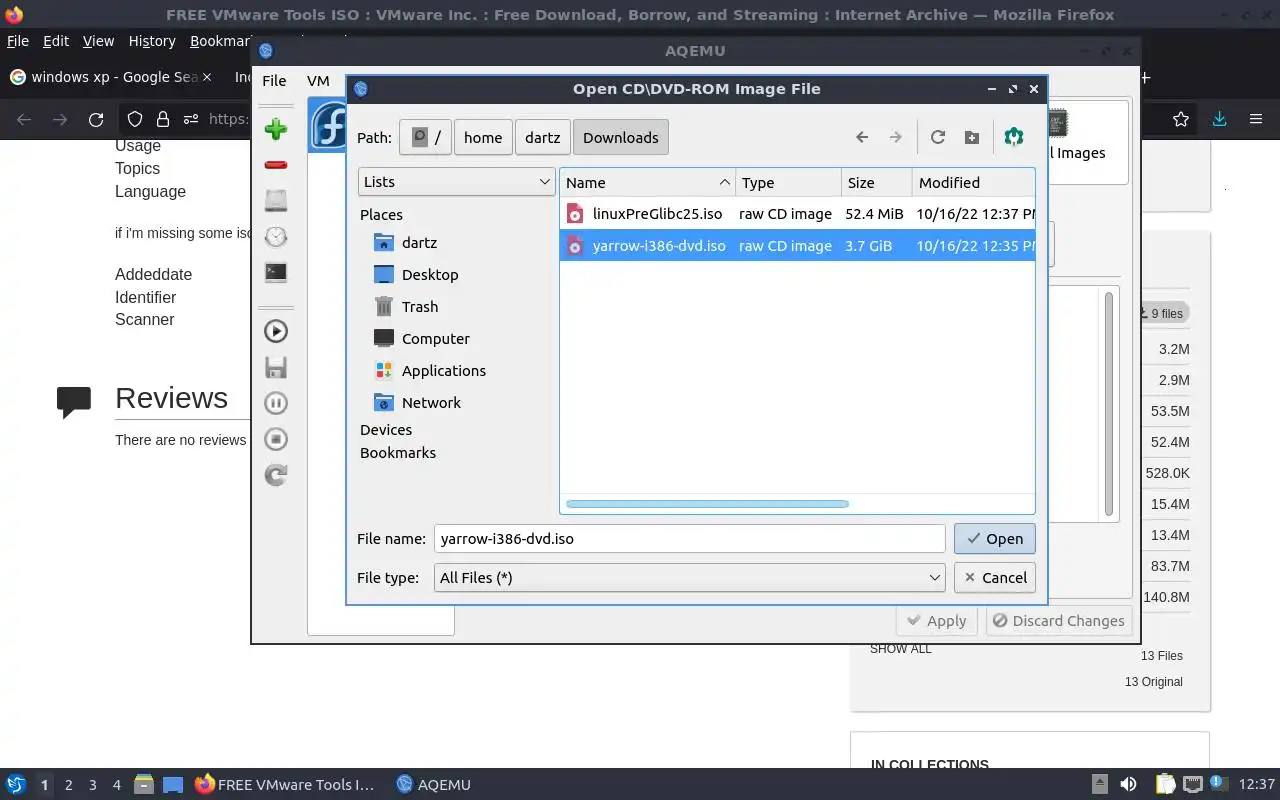Open Trash in Places list
This screenshot has width=1280, height=800.
(x=420, y=306)
